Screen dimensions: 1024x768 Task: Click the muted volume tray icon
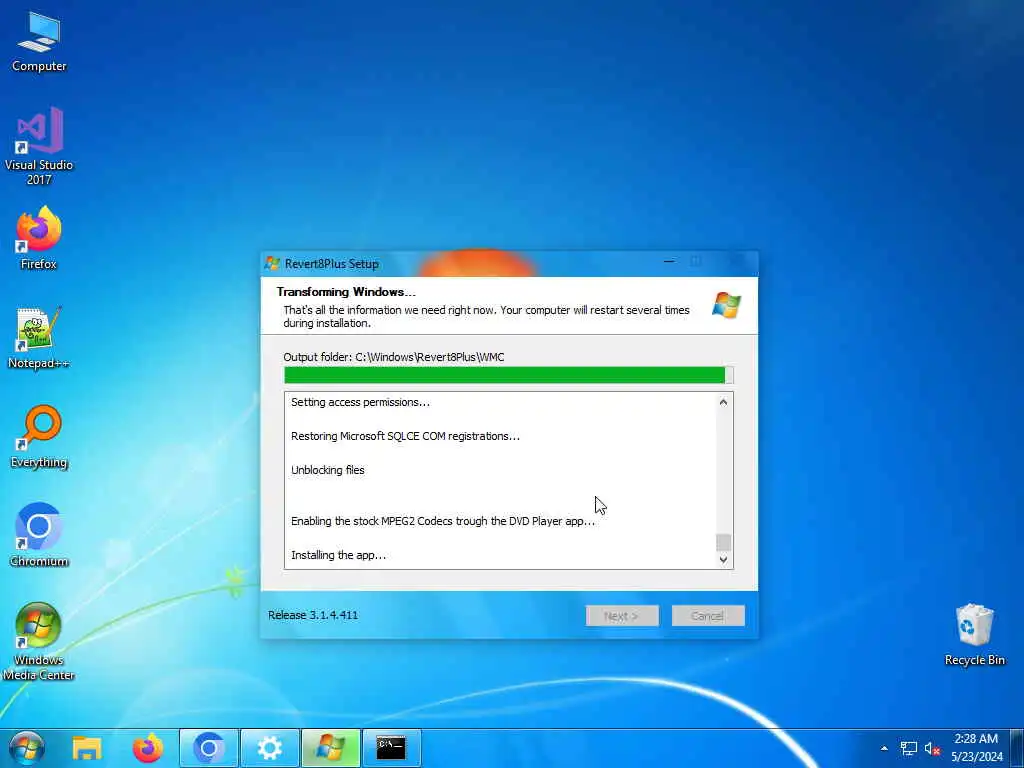[932, 748]
